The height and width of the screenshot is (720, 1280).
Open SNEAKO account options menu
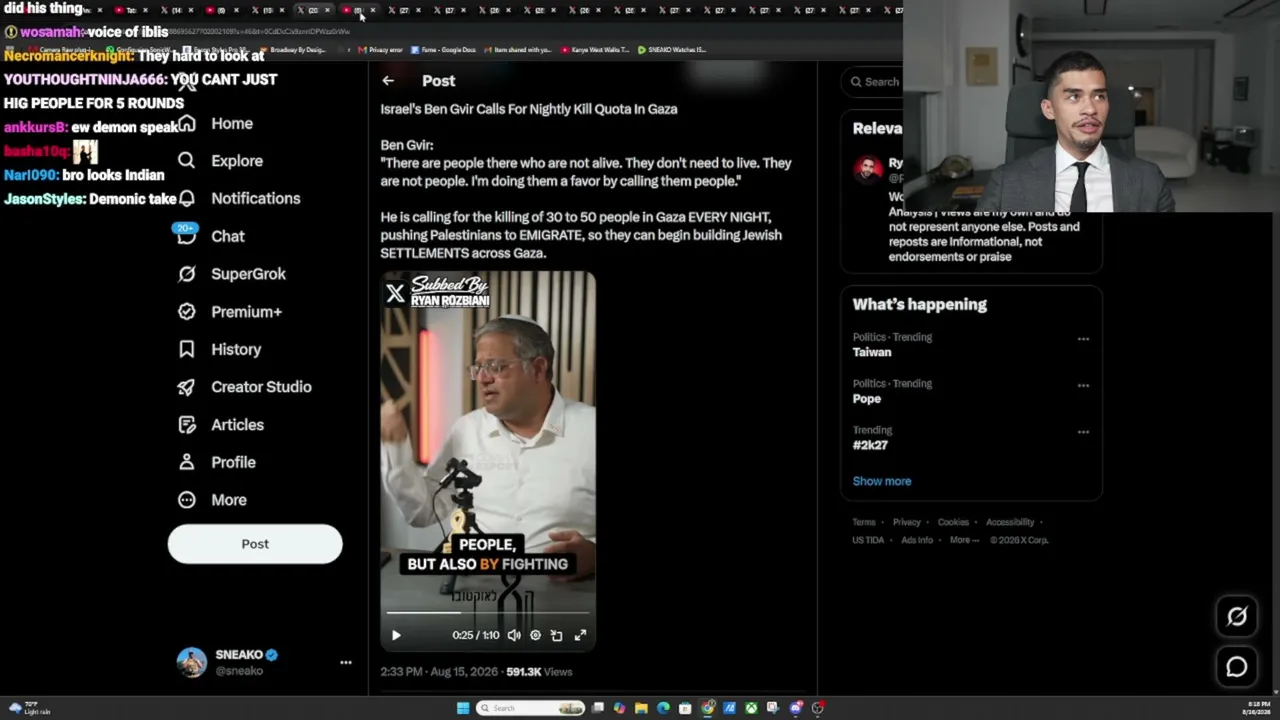(345, 662)
